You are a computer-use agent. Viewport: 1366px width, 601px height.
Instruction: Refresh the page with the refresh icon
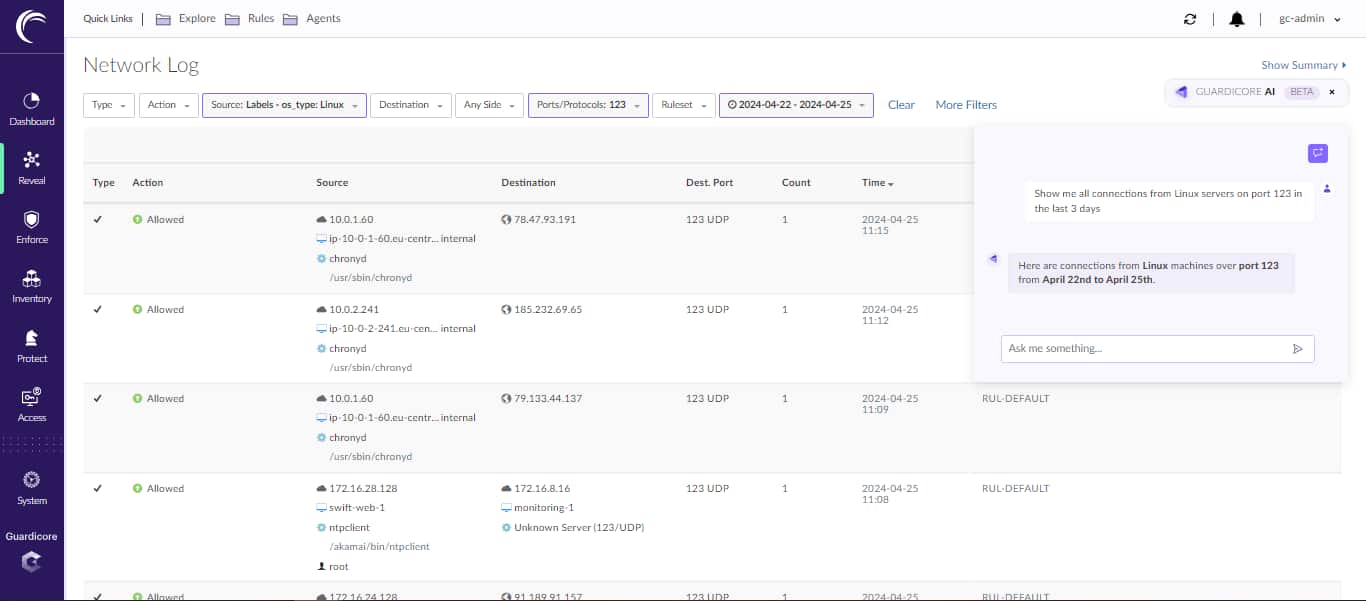[1190, 19]
